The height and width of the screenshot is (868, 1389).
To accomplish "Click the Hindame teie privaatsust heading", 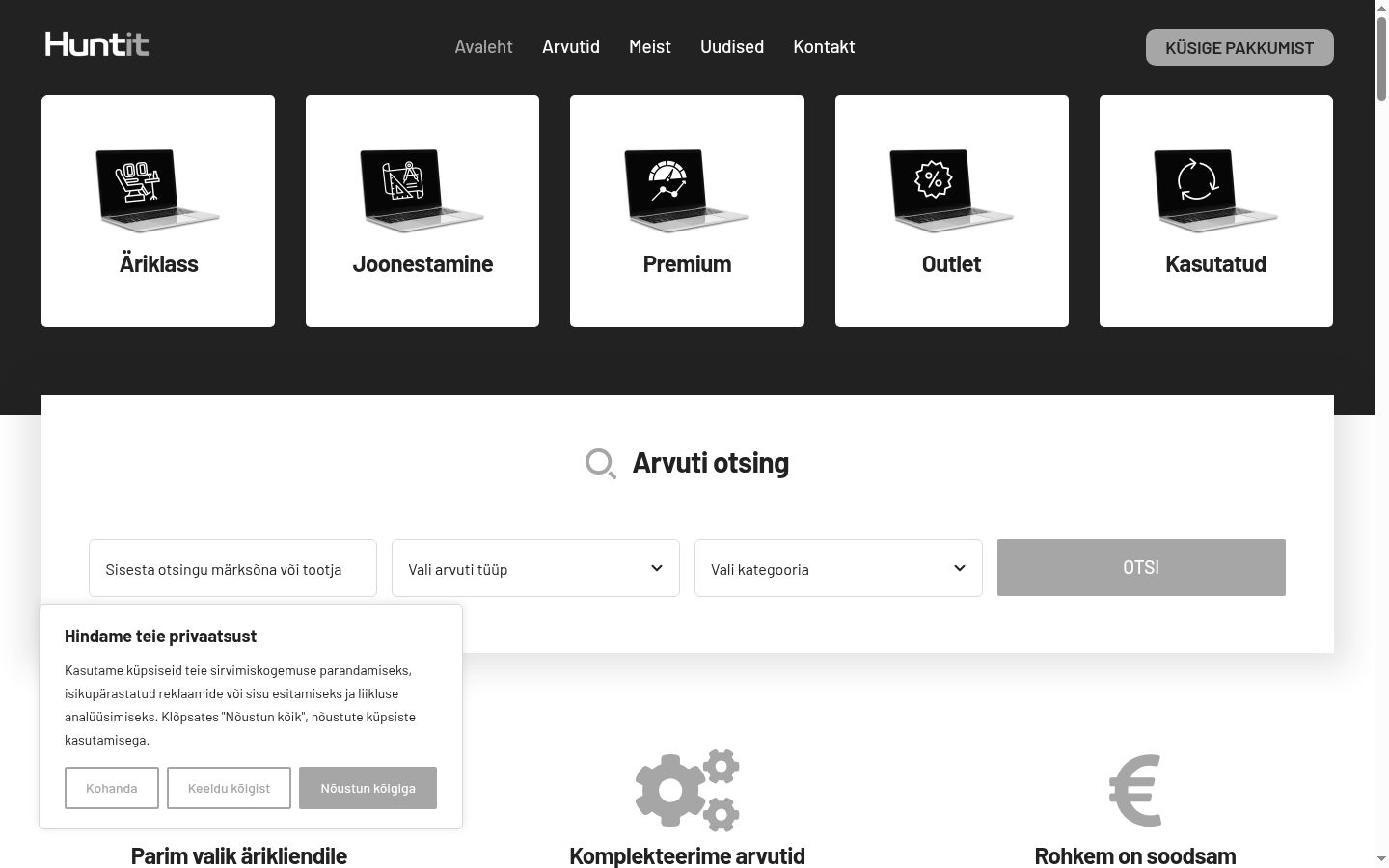I will click(160, 637).
